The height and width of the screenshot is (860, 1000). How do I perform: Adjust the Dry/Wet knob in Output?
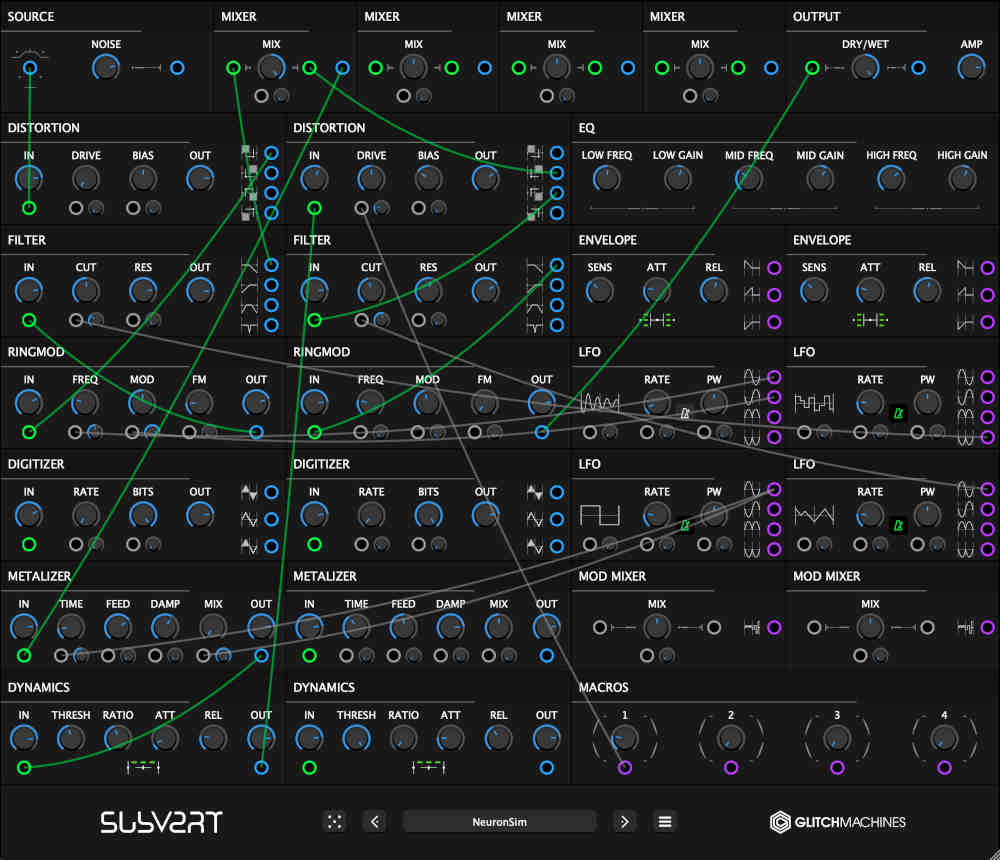click(x=865, y=67)
